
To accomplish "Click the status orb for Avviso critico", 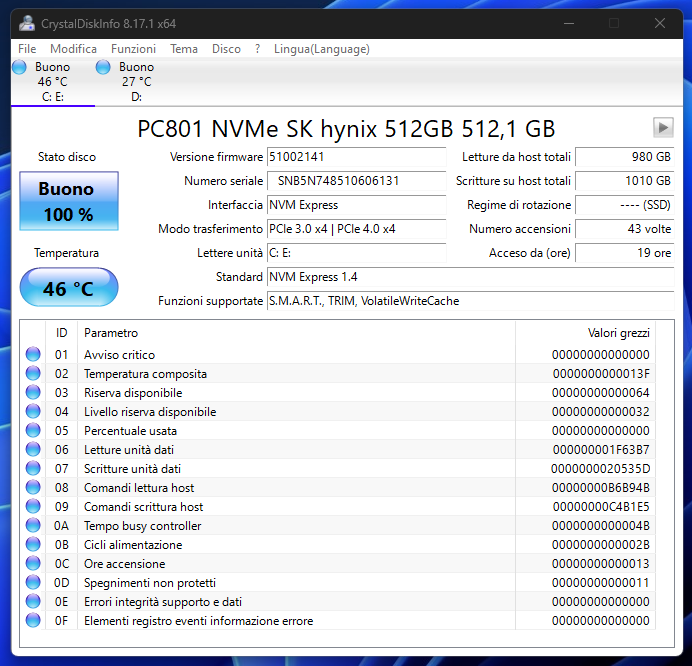I will point(33,354).
